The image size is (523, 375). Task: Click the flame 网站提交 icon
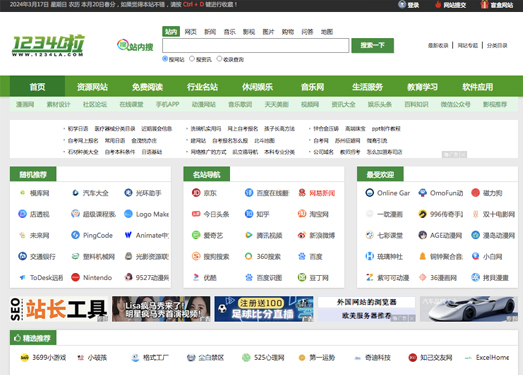(438, 5)
